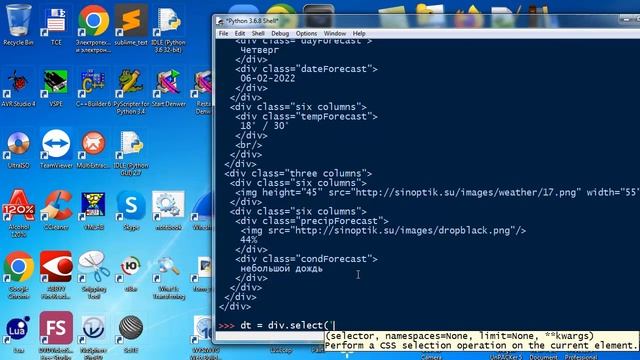The width and height of the screenshot is (640, 360).
Task: Select the IDLE Python 3.6 32-bit shortcut
Action: pyautogui.click(x=169, y=28)
